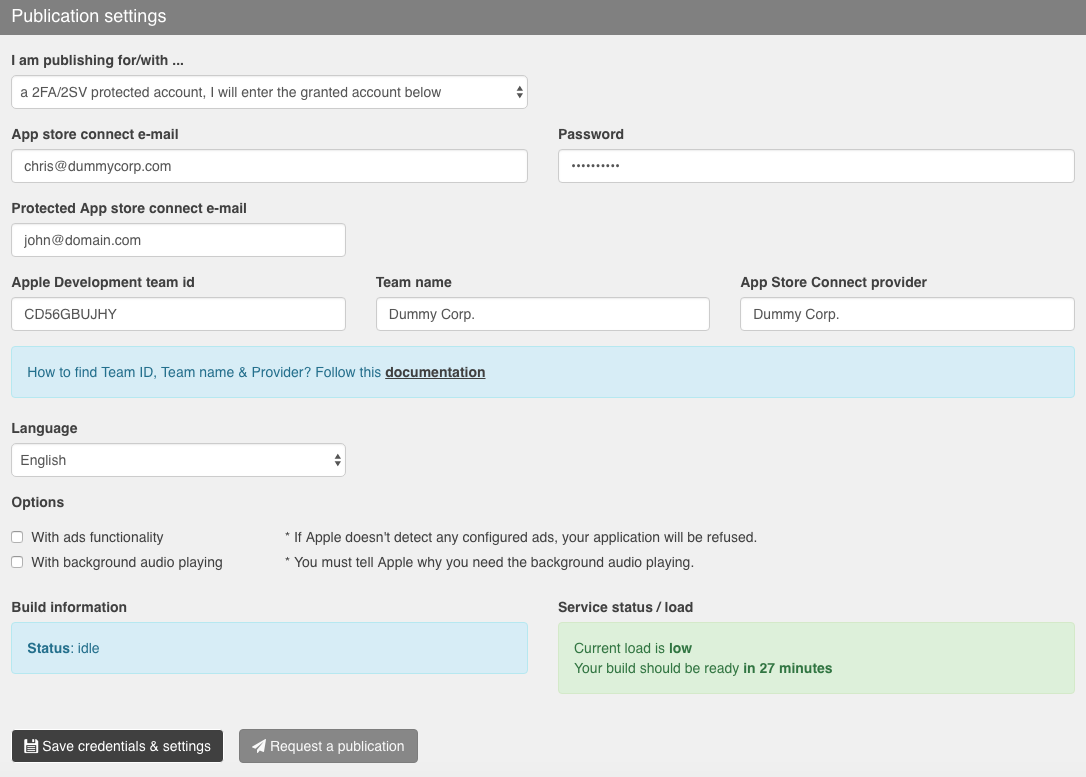Focus the Team name input field
The width and height of the screenshot is (1086, 777).
tap(542, 314)
